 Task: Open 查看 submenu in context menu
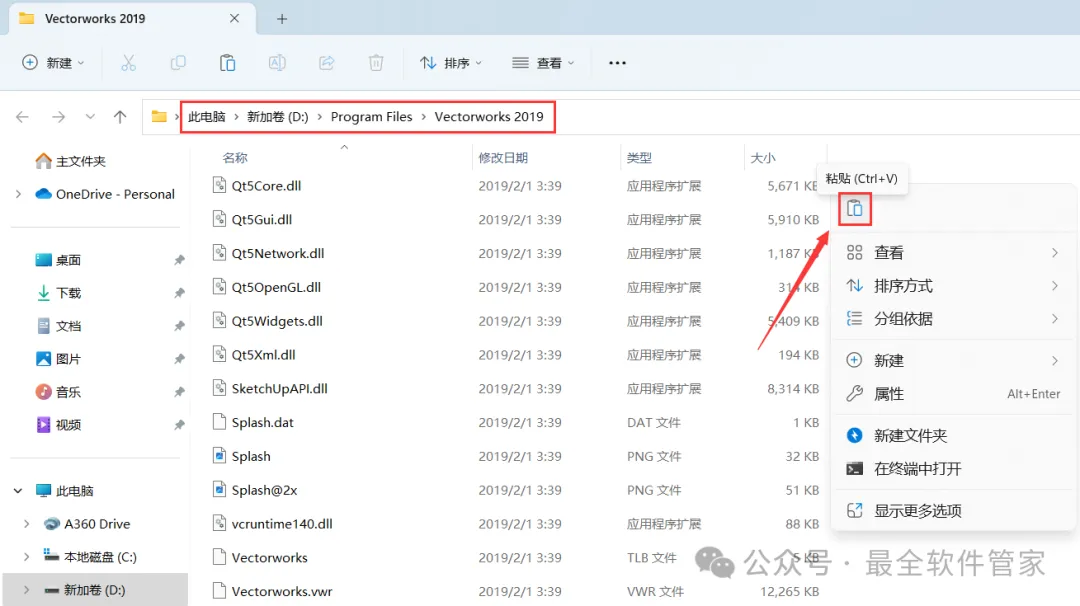coord(953,253)
